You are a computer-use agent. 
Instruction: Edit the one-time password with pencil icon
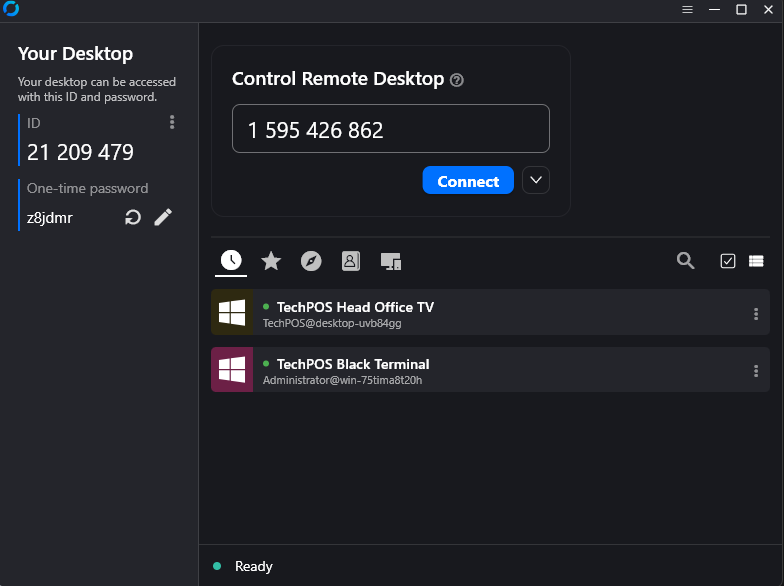click(x=163, y=217)
